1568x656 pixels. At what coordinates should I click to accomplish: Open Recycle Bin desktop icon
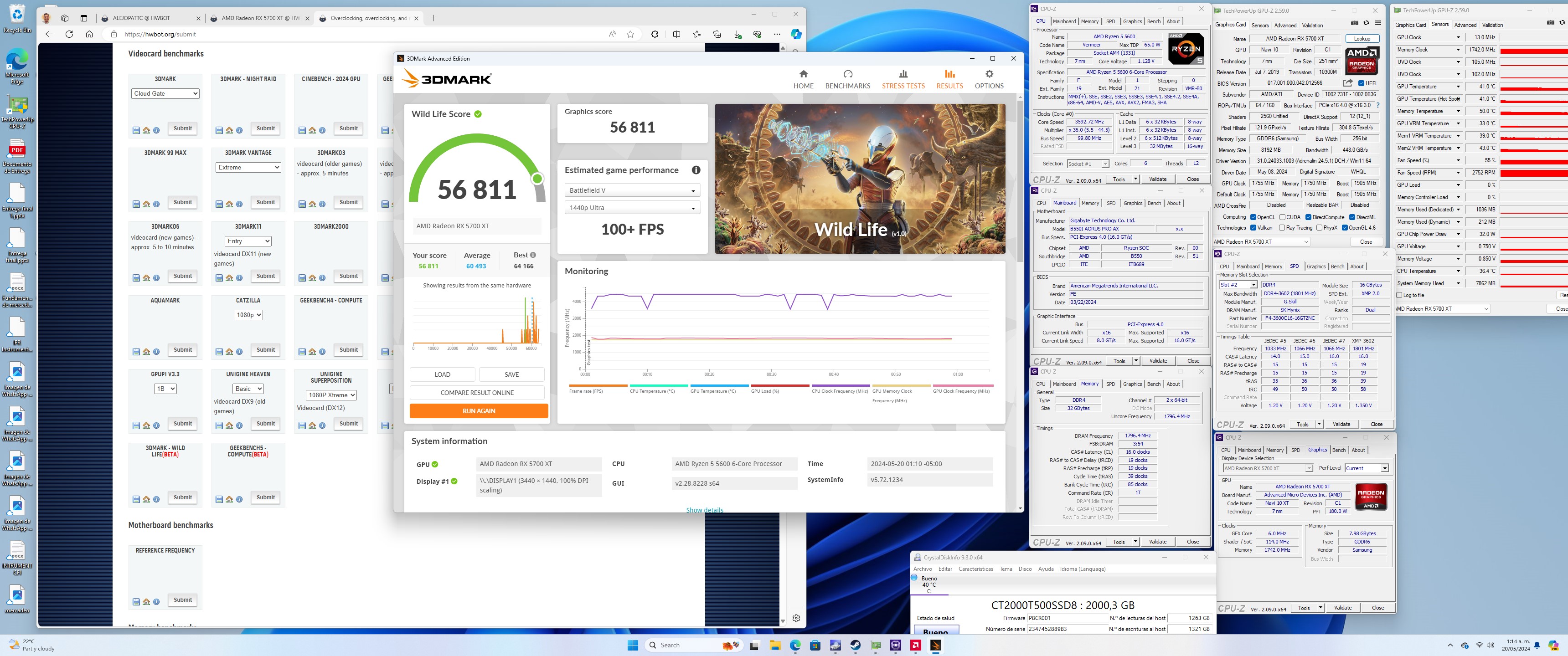17,19
